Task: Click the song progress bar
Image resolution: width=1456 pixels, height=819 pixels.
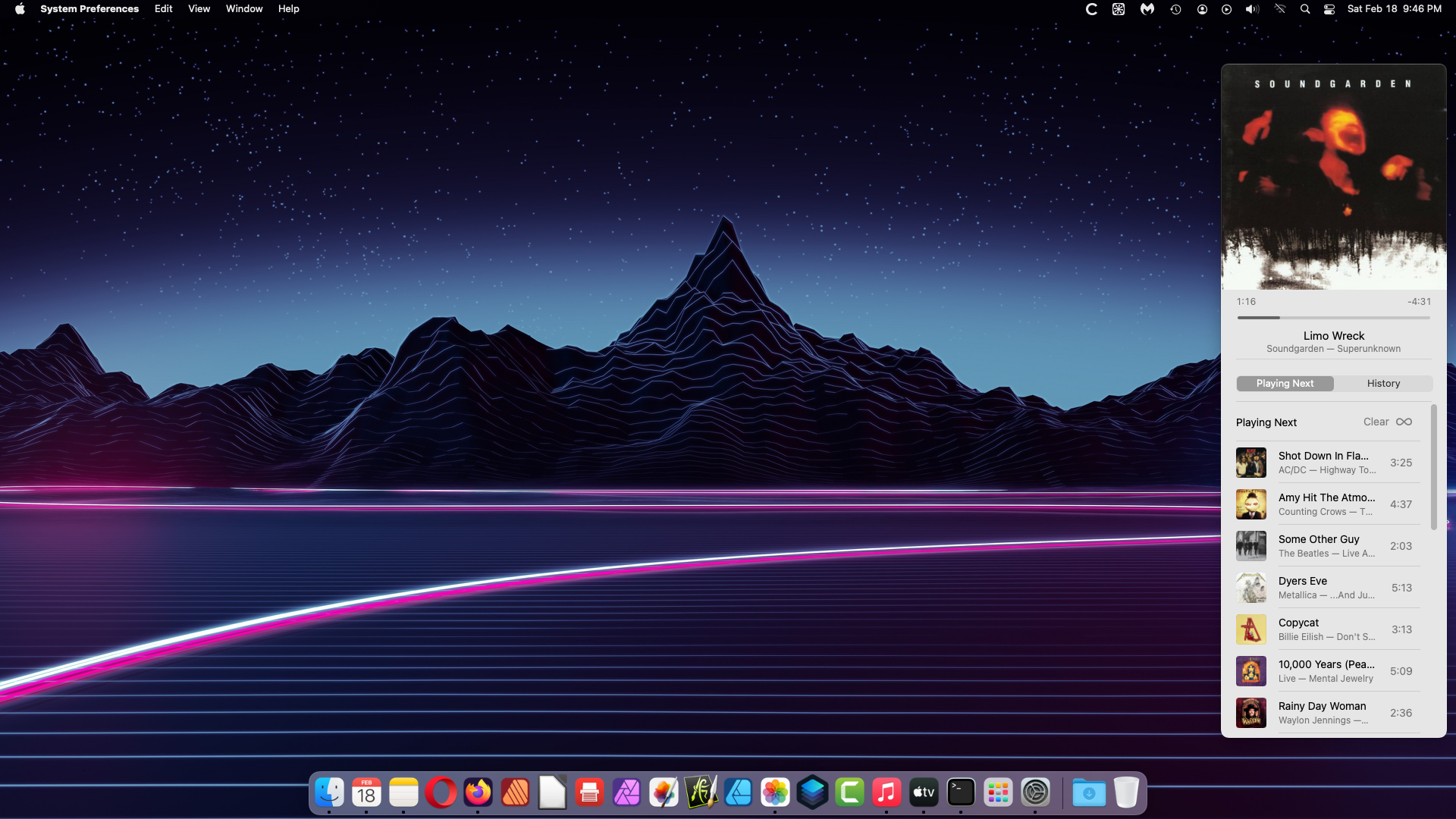Action: 1333,318
